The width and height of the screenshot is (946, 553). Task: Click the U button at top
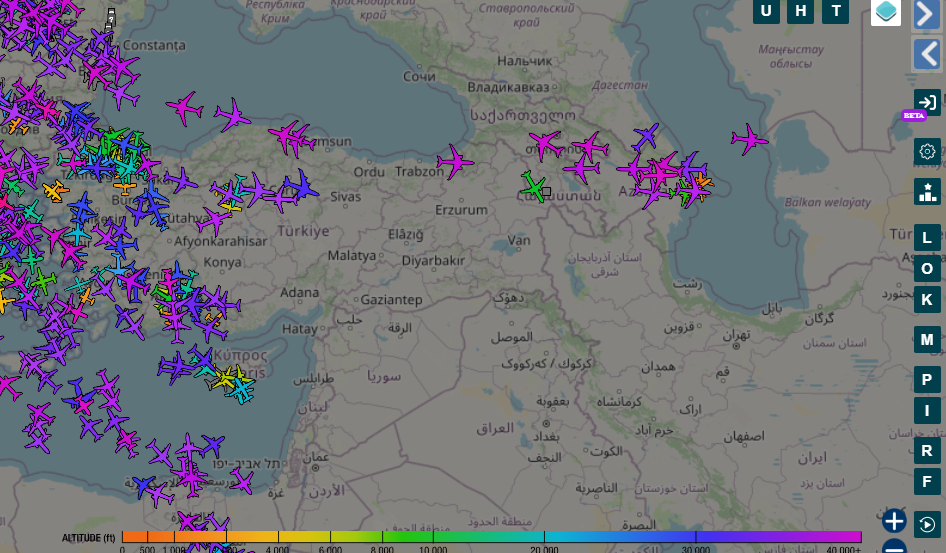click(766, 11)
